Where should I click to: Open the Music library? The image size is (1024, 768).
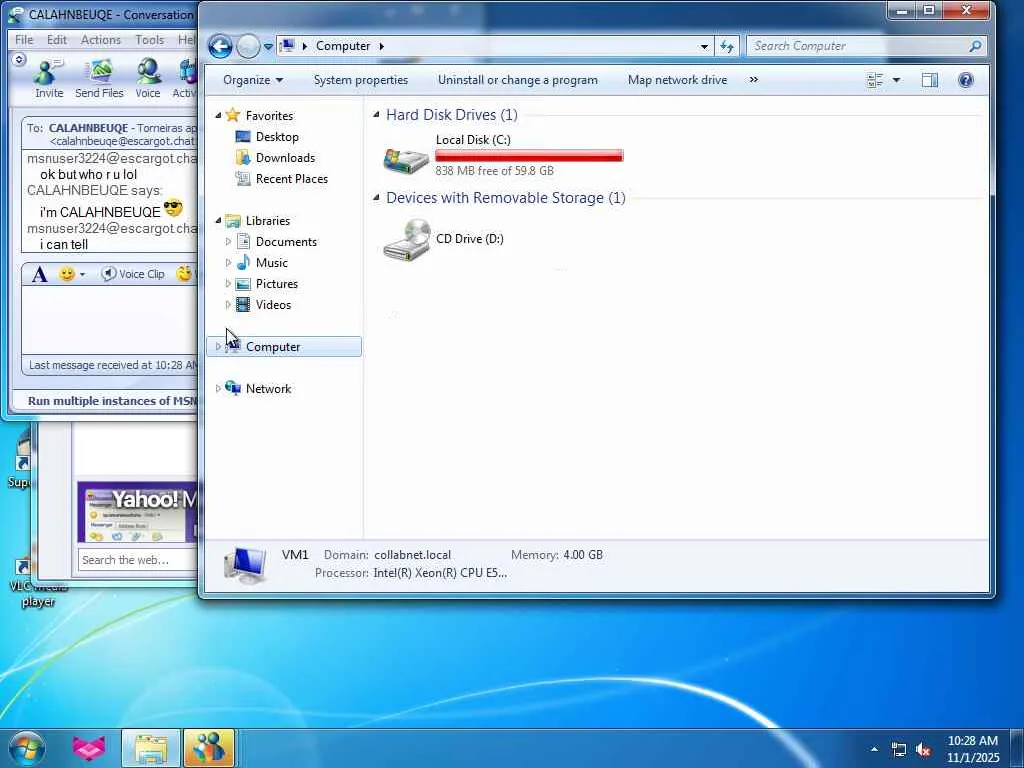point(272,263)
